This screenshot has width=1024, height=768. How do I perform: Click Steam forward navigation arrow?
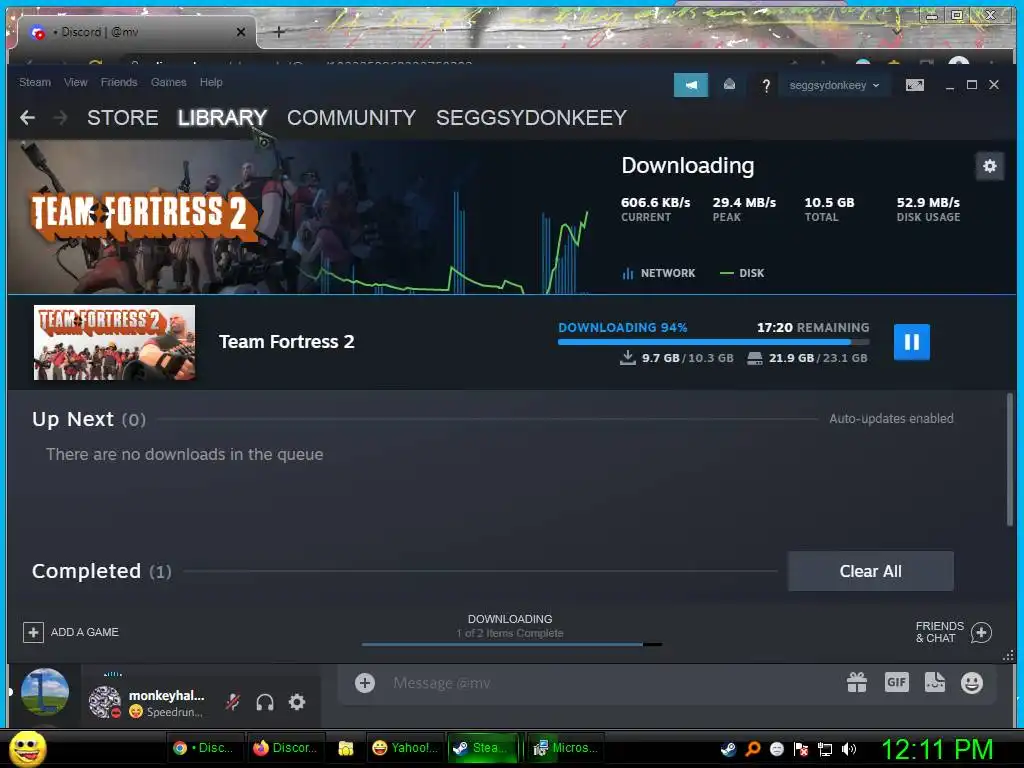coord(60,118)
